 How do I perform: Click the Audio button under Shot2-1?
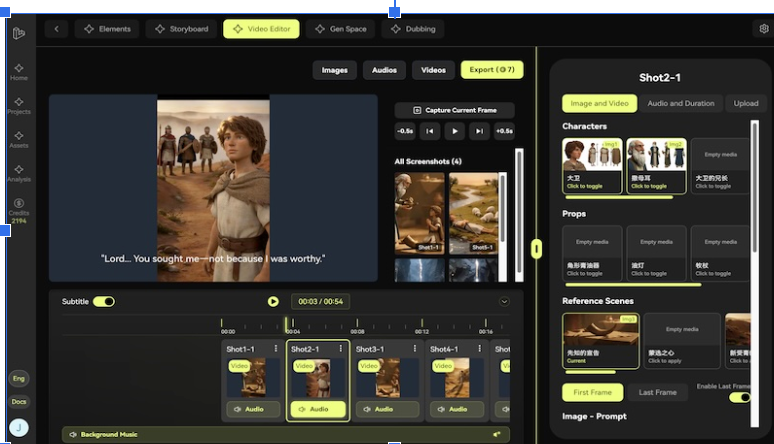pos(317,409)
